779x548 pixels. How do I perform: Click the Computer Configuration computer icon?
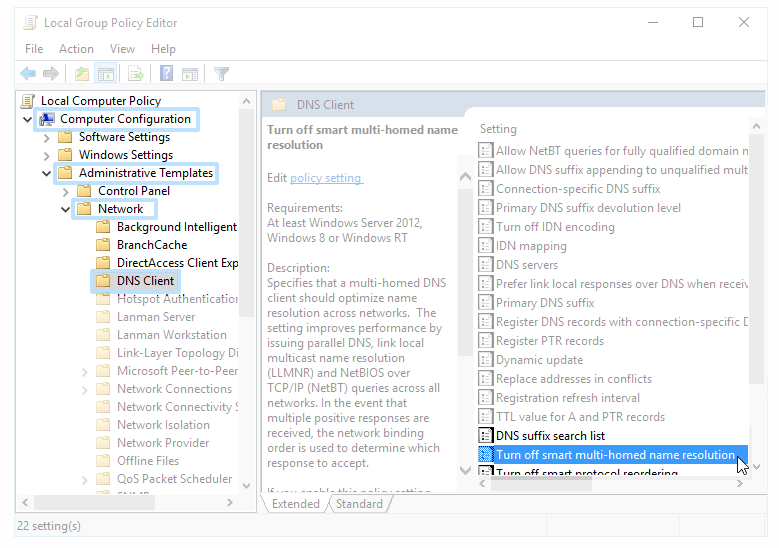47,119
